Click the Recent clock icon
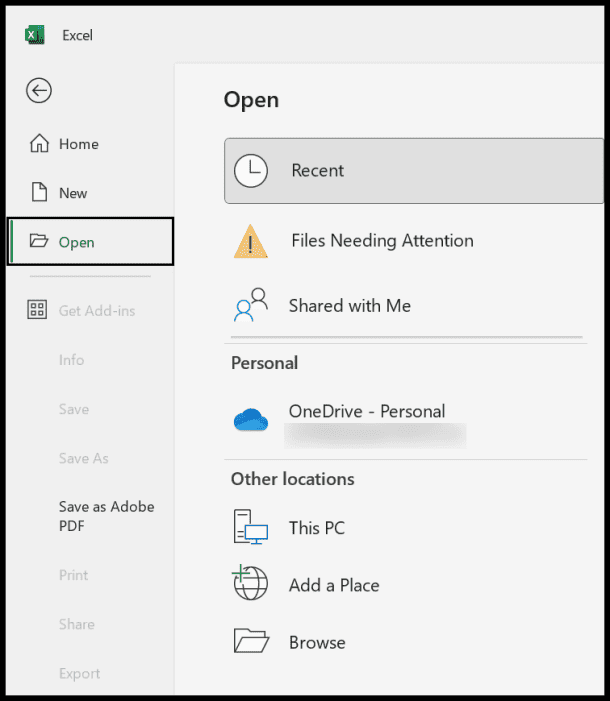The width and height of the screenshot is (610, 701). coord(251,171)
